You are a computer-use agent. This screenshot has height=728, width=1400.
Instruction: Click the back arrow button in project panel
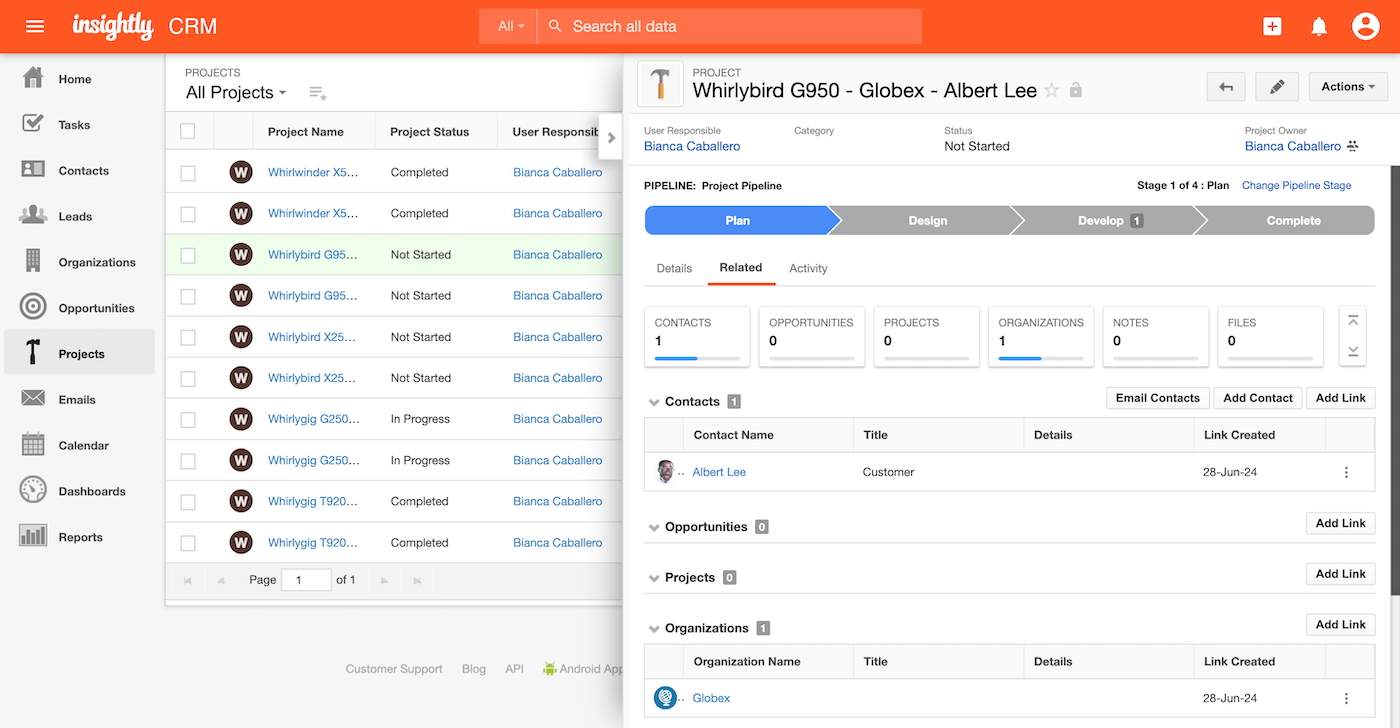tap(1226, 87)
